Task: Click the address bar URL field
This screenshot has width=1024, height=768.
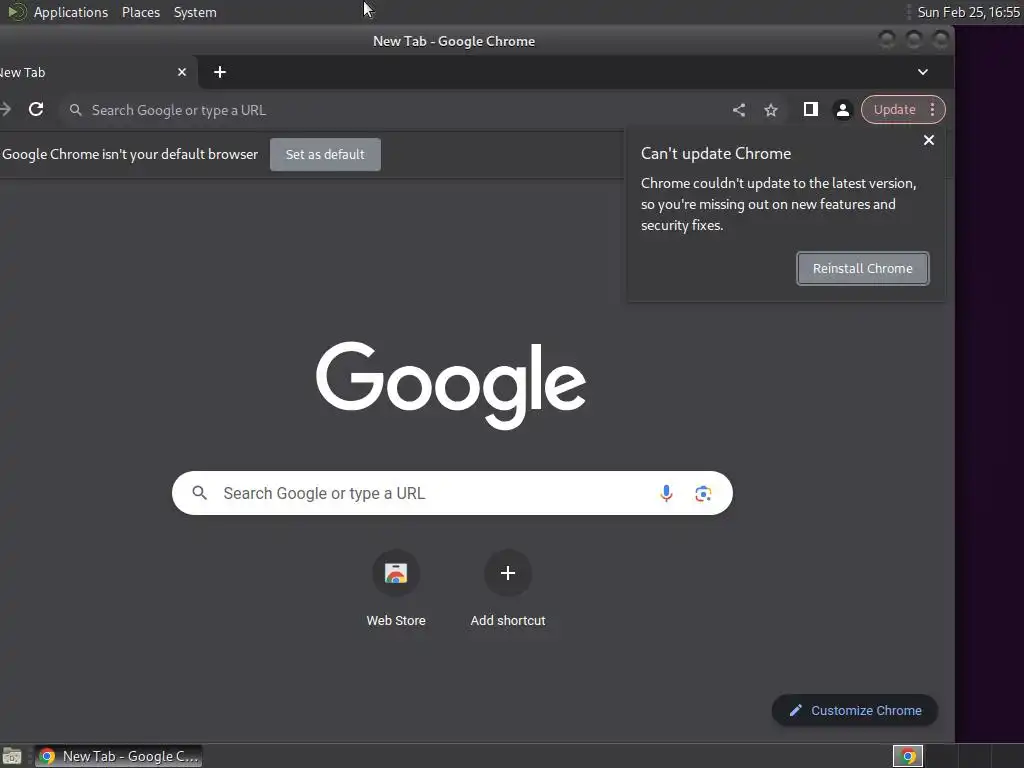Action: point(392,110)
